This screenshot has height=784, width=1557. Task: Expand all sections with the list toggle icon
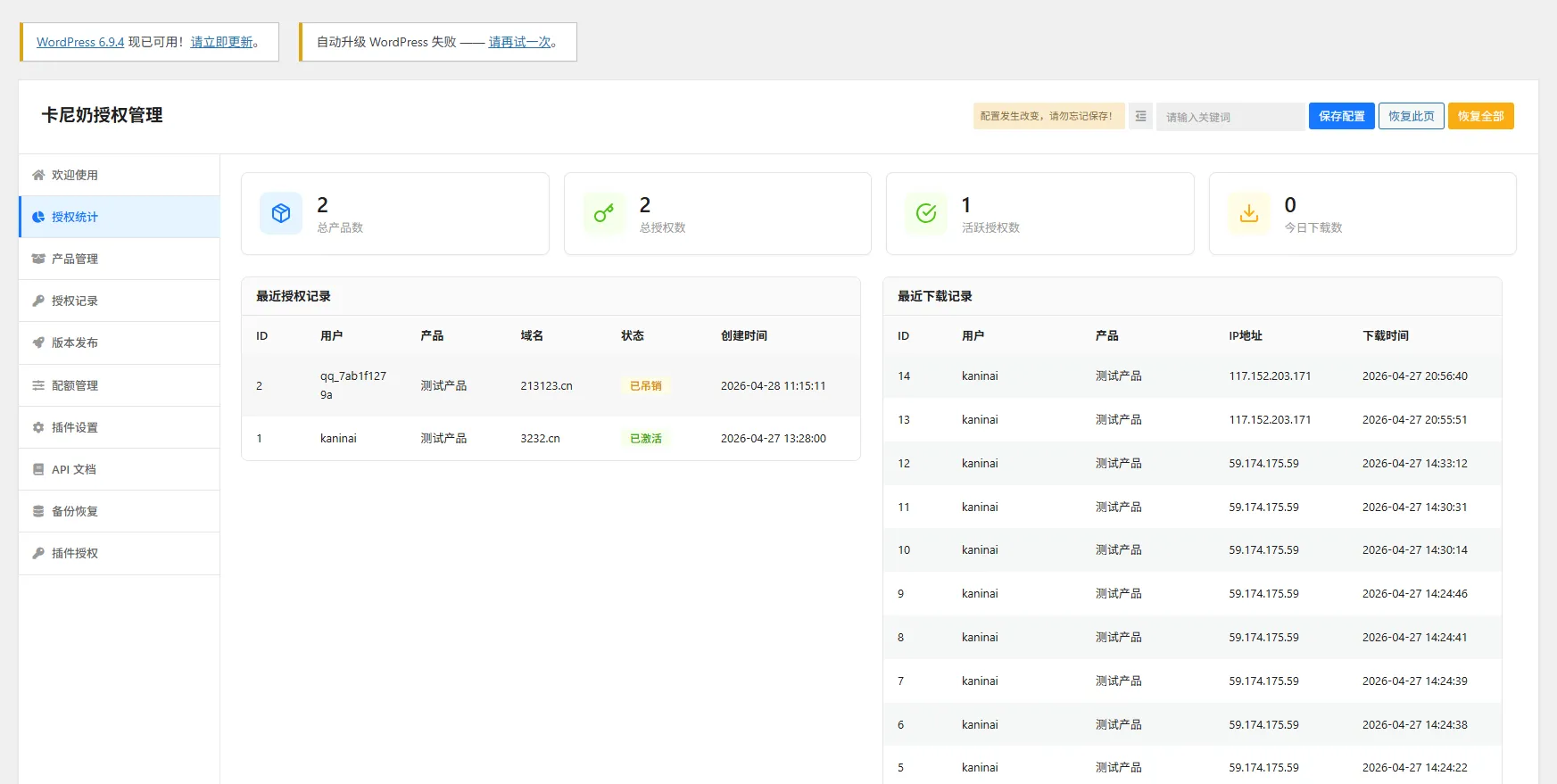coord(1140,116)
